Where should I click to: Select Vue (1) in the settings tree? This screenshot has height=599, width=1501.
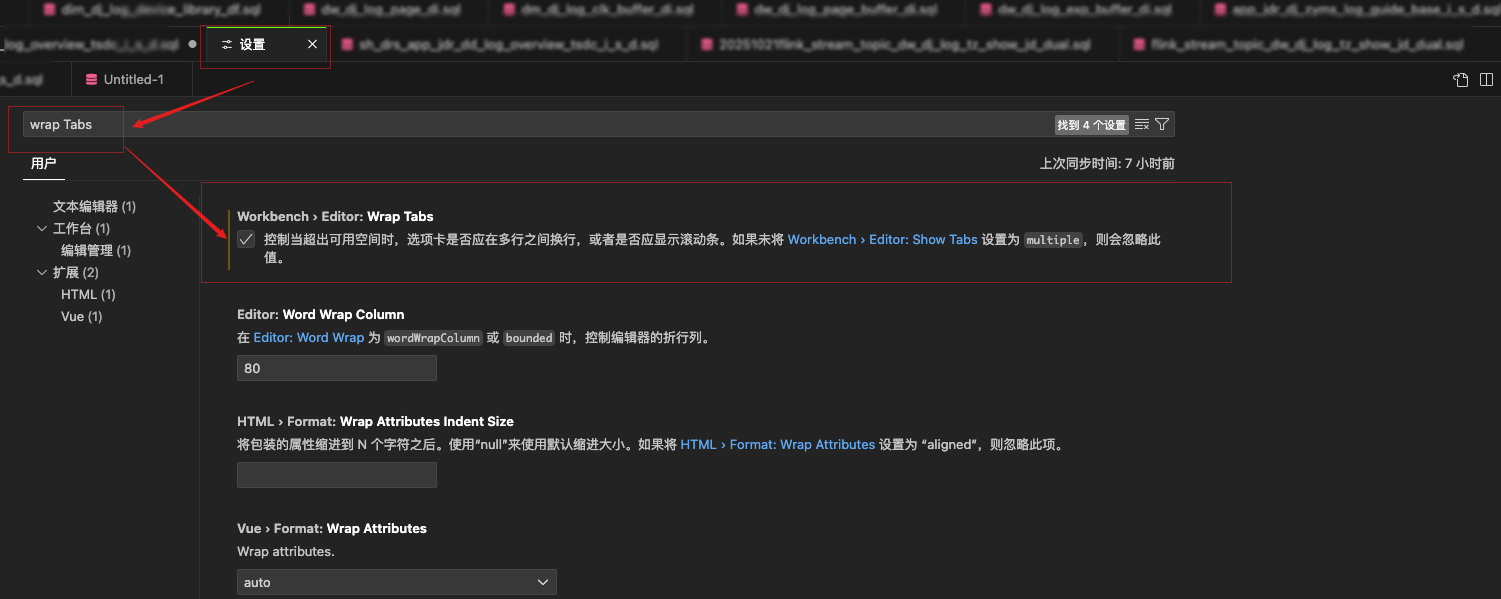point(82,317)
